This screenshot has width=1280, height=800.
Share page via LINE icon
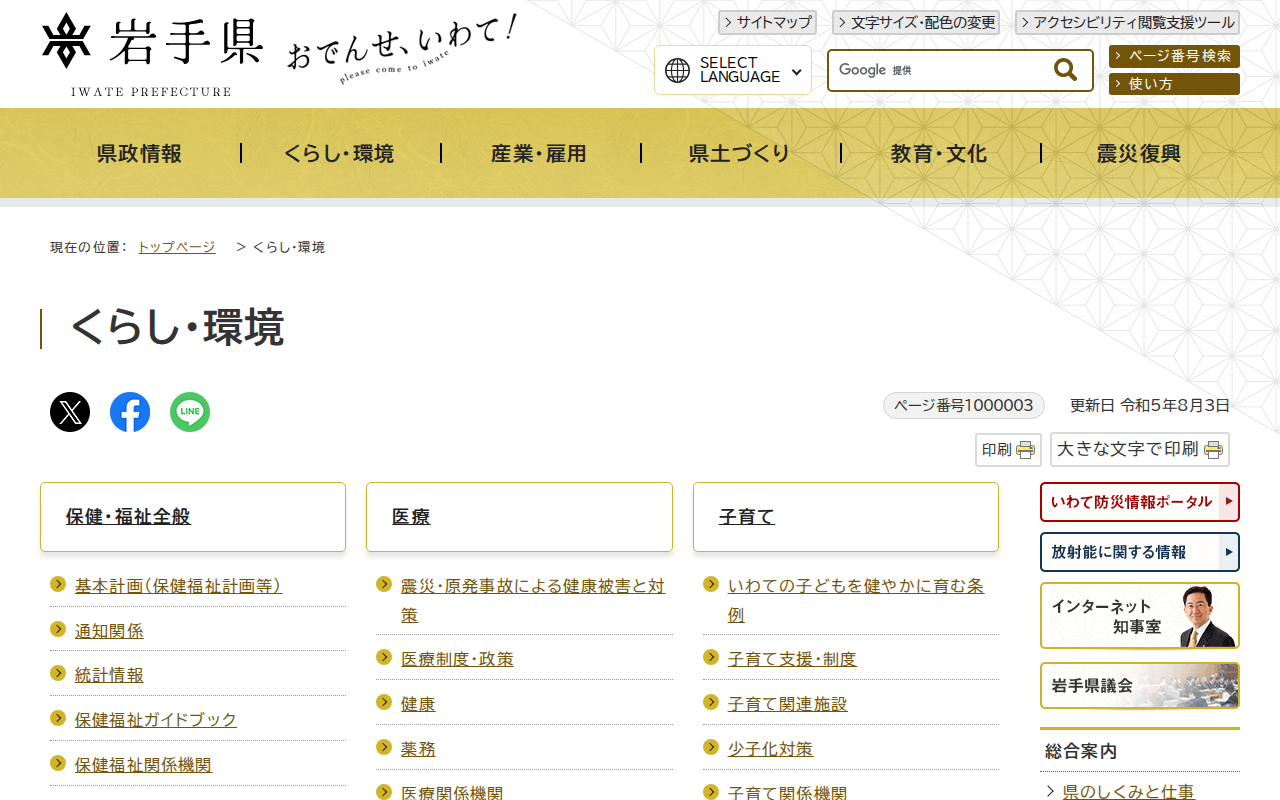tap(190, 412)
